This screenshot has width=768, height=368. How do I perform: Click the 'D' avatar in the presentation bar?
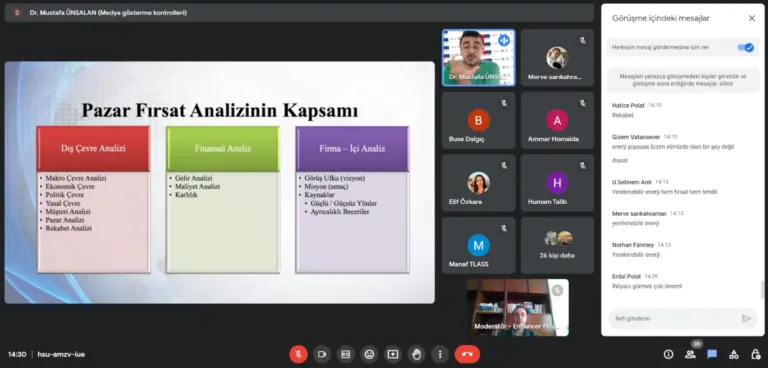point(17,13)
